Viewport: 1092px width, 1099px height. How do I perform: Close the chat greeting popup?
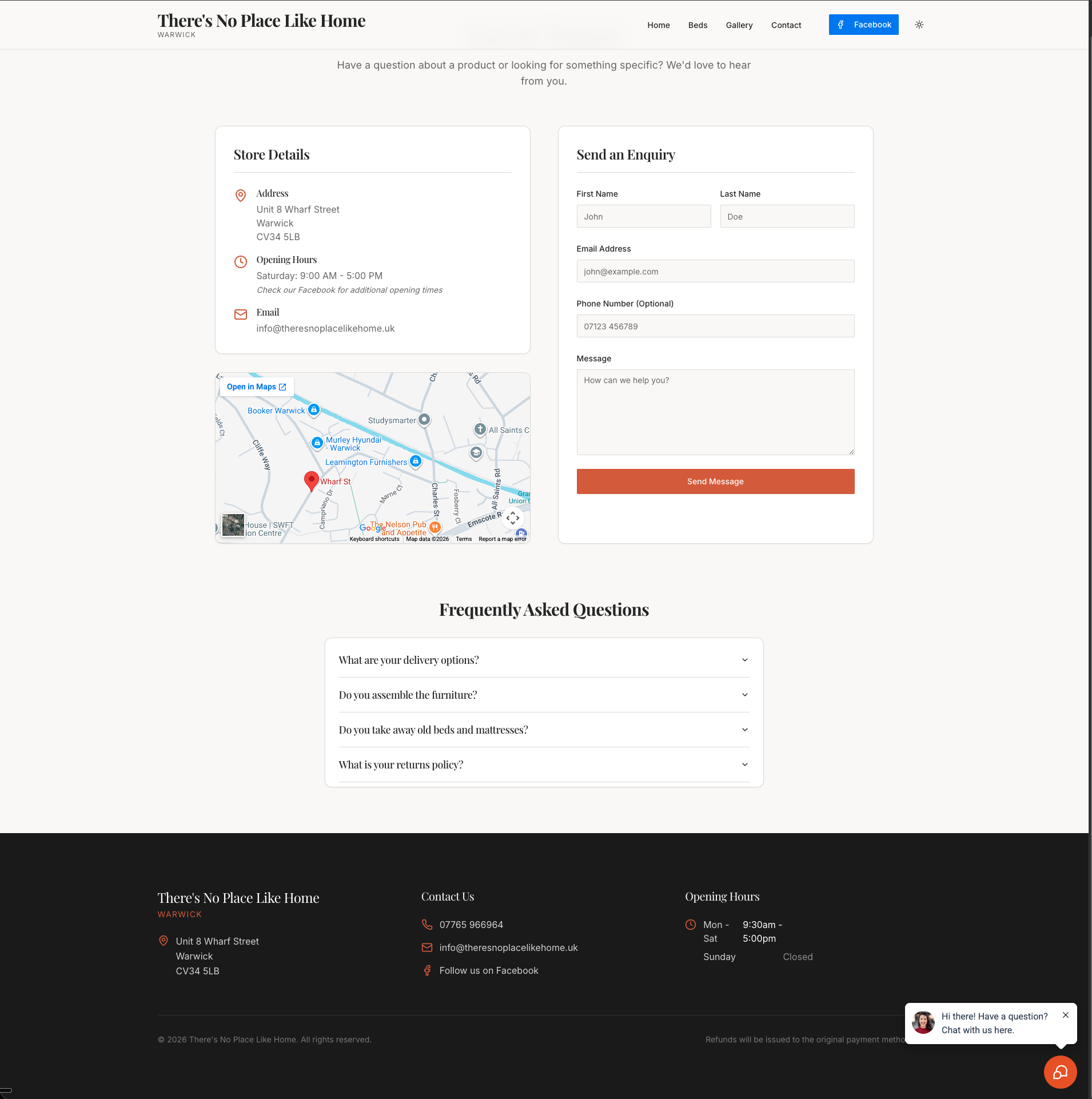point(1065,1015)
